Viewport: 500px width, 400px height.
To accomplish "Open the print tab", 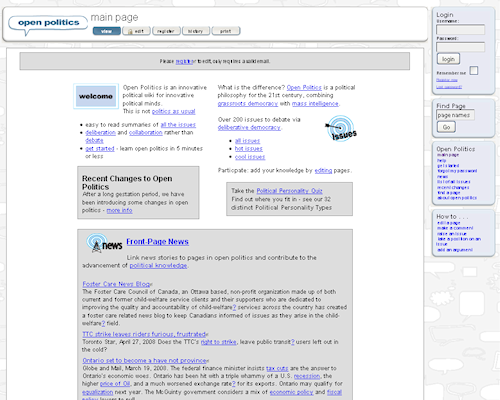I will [x=226, y=31].
